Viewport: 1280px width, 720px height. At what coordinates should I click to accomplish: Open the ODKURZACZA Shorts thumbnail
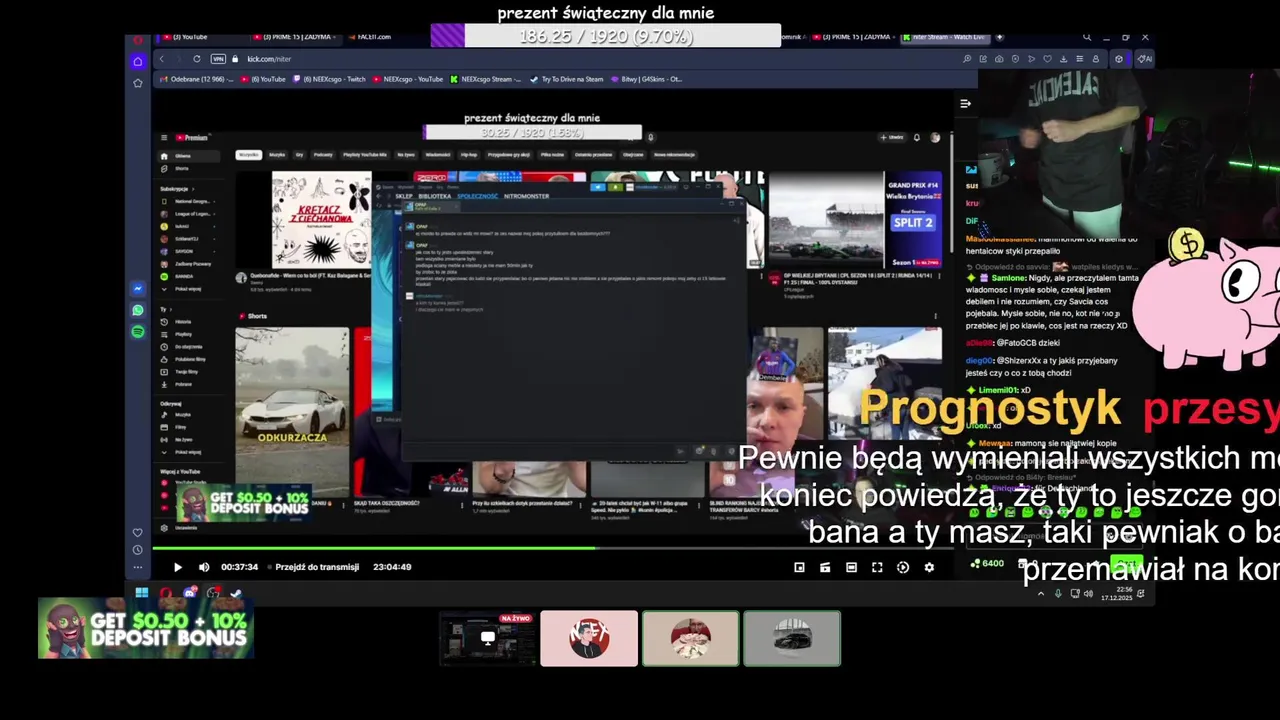point(292,412)
